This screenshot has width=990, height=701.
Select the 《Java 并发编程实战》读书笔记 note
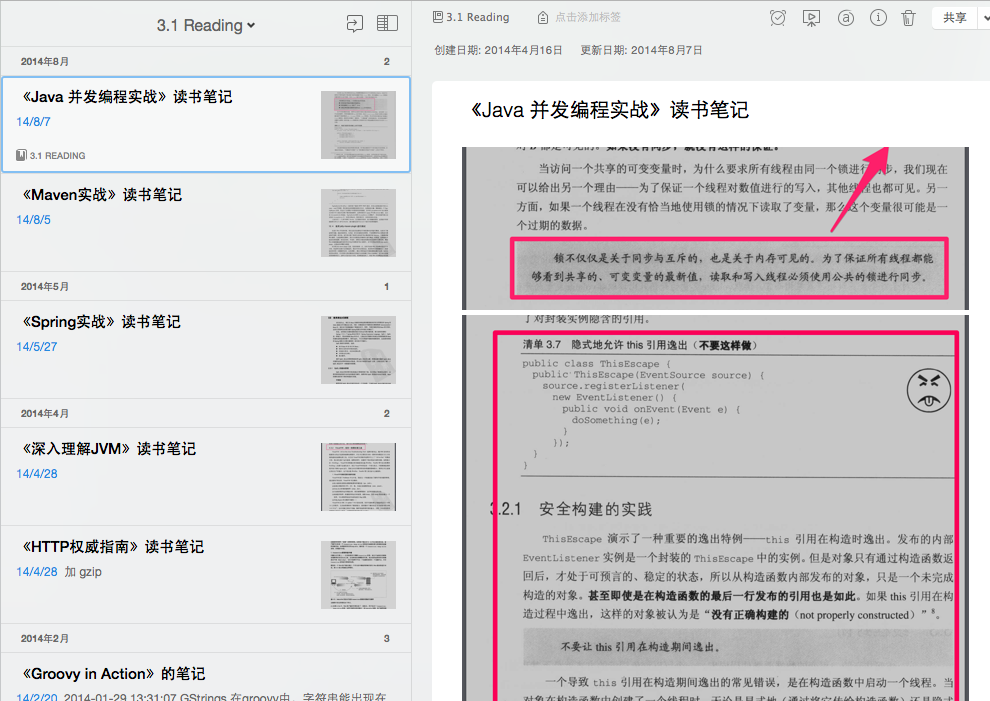(206, 124)
